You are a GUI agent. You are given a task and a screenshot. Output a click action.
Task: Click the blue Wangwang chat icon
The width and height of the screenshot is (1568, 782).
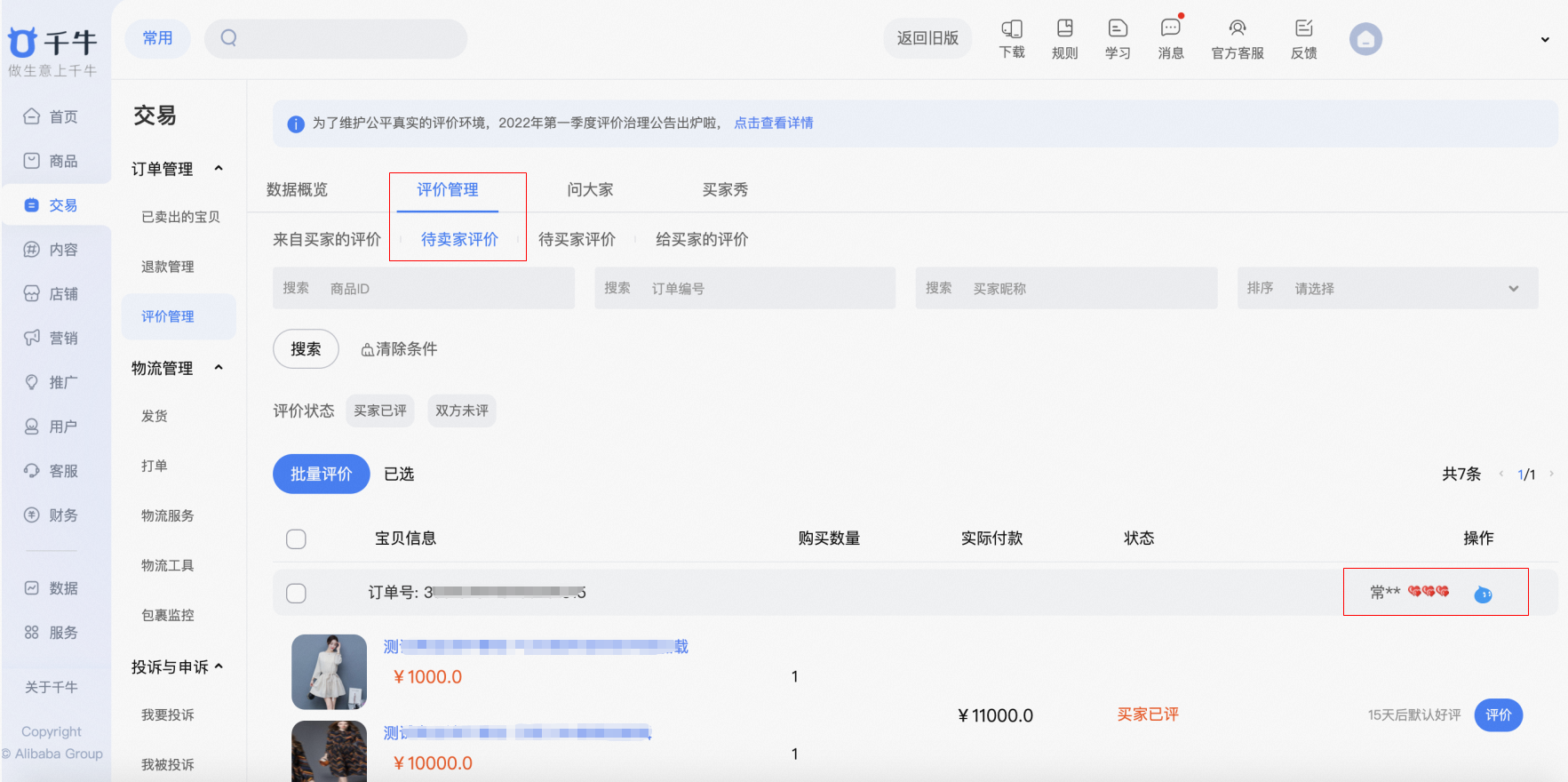coord(1483,594)
